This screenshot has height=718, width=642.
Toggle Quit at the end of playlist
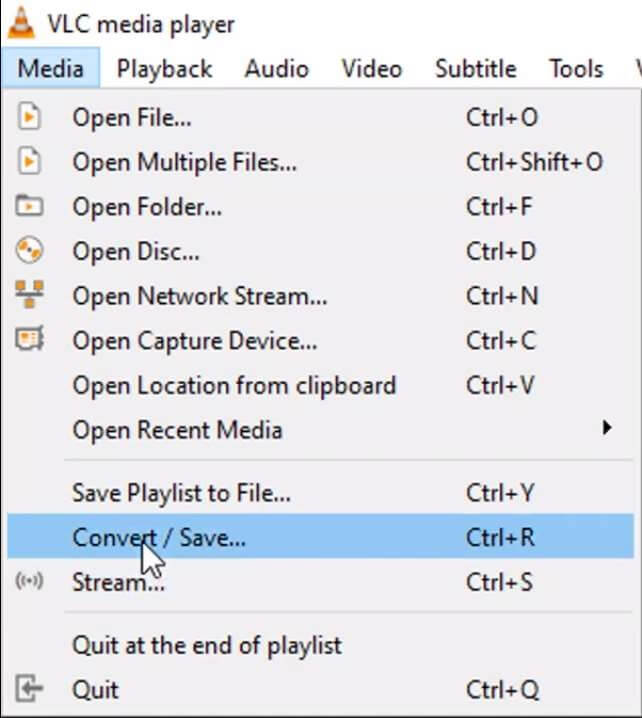click(x=207, y=645)
